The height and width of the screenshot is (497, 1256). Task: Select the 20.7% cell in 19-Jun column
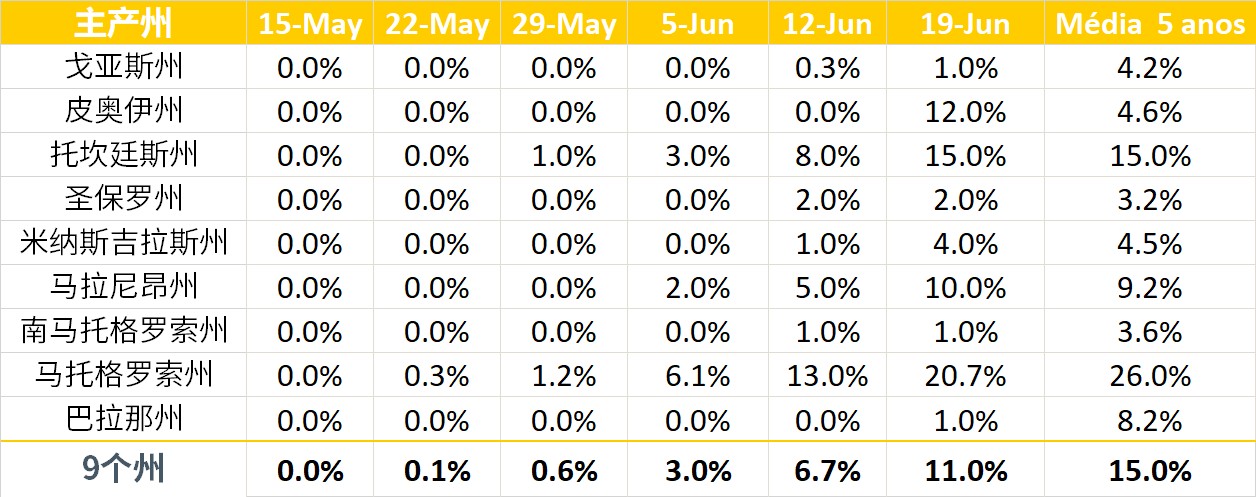(x=974, y=375)
